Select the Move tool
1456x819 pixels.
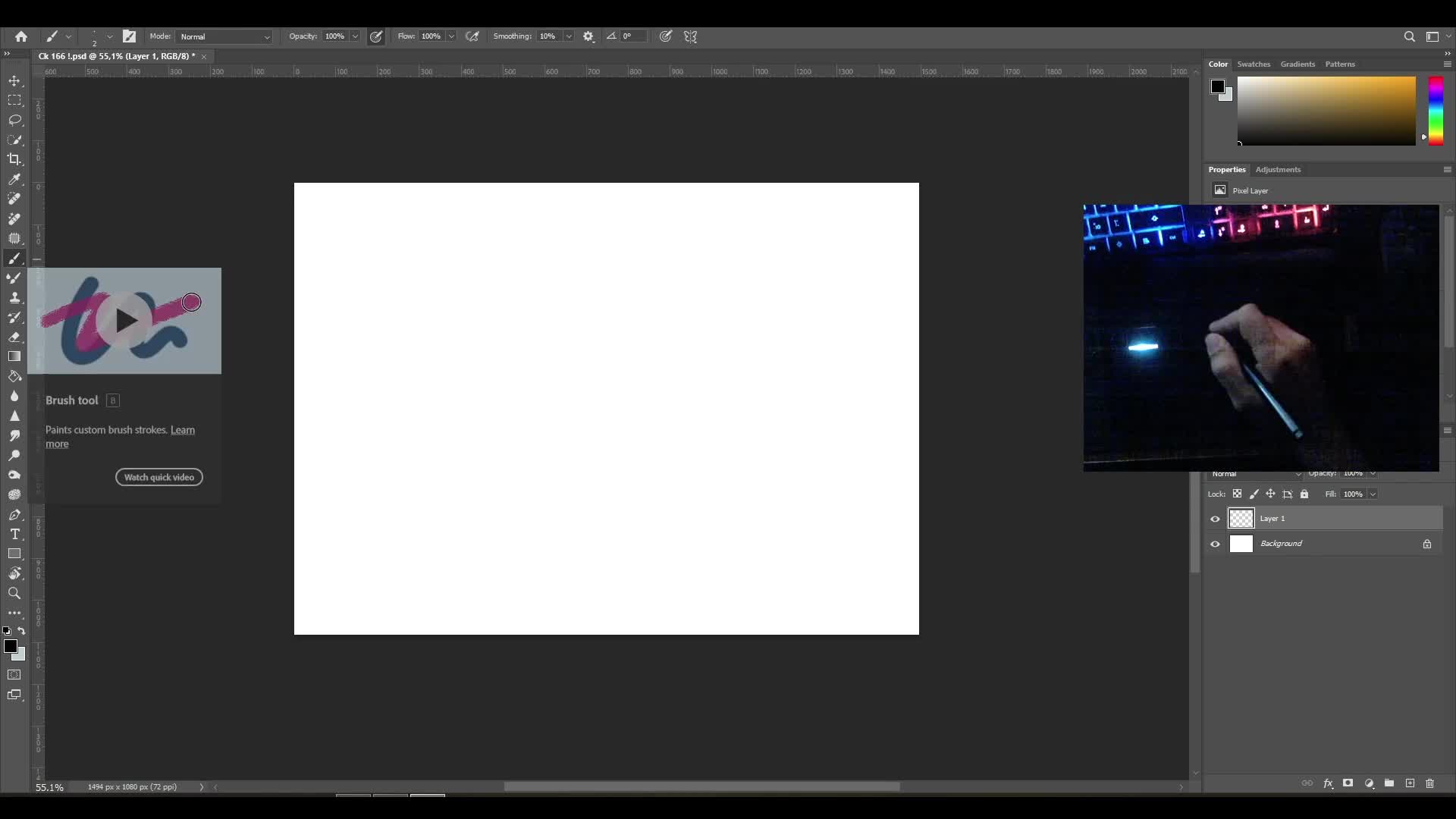click(x=14, y=80)
